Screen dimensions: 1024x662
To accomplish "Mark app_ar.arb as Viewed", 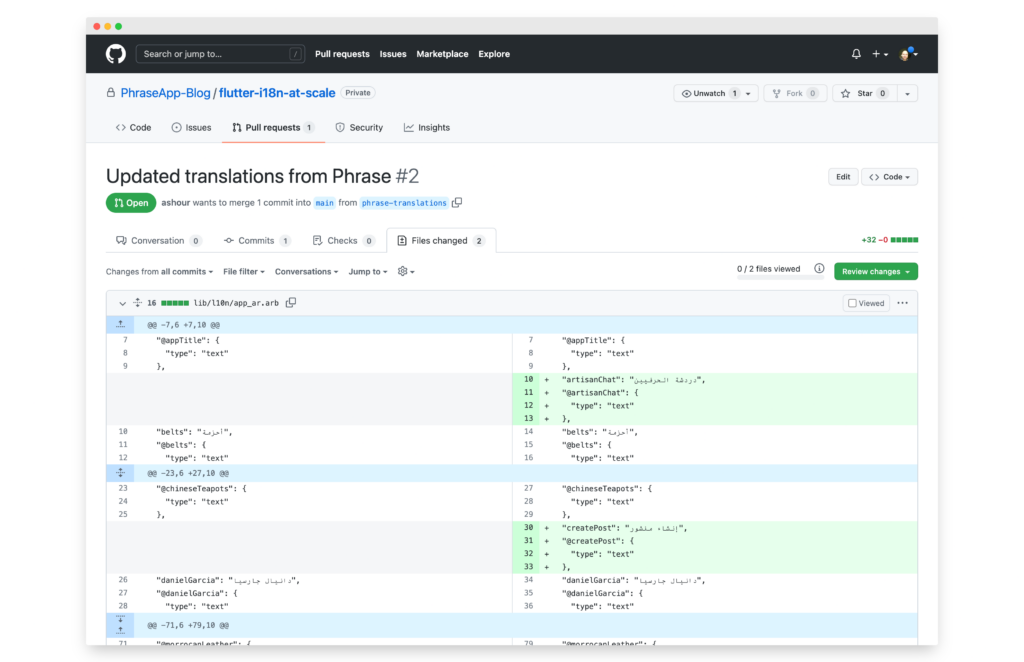I will tap(866, 303).
